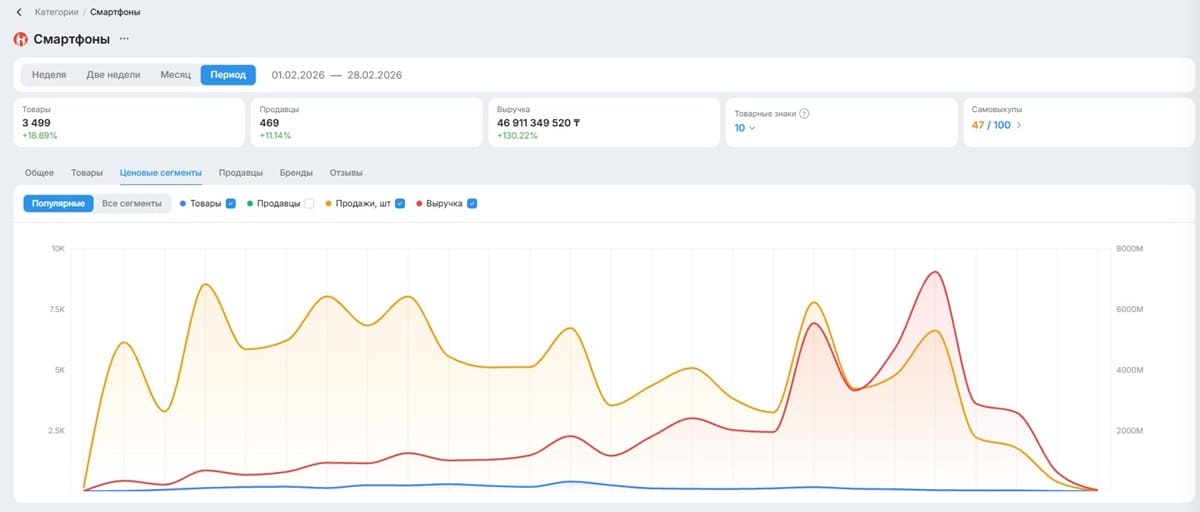This screenshot has height=512, width=1200.
Task: Open the Отзывы tab
Action: [346, 173]
